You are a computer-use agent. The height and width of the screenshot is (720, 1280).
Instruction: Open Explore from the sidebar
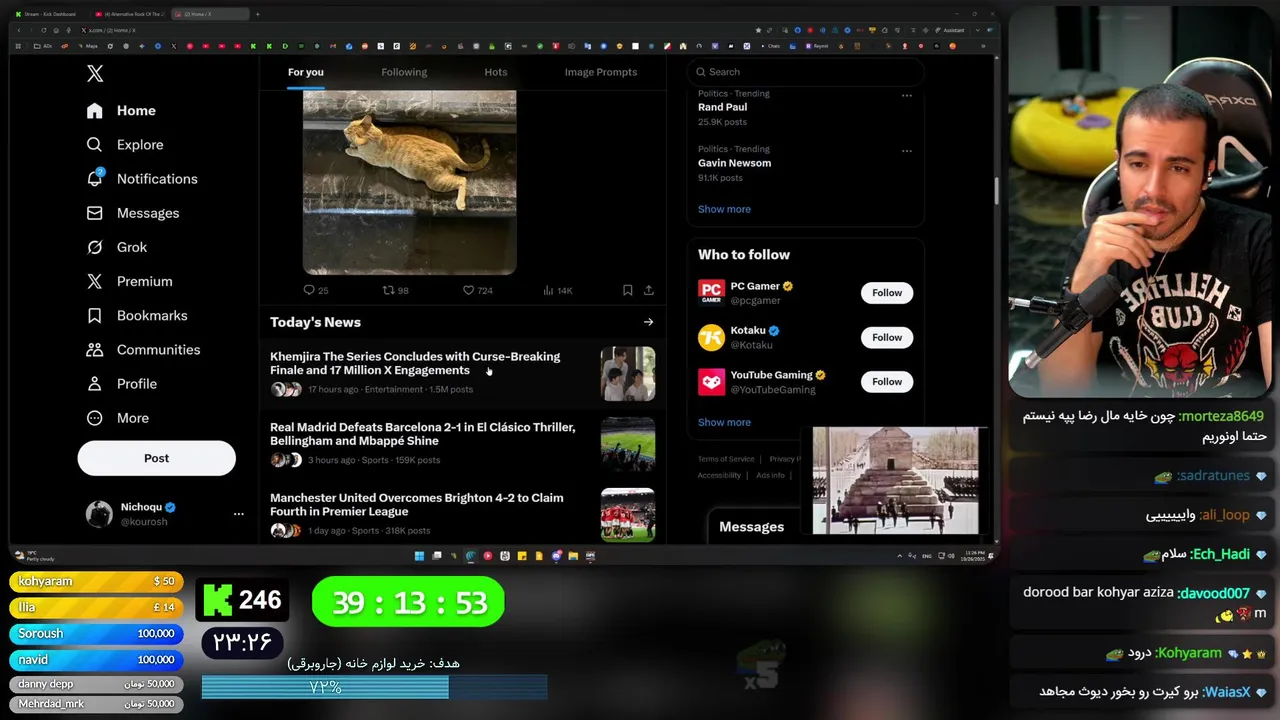click(x=125, y=145)
